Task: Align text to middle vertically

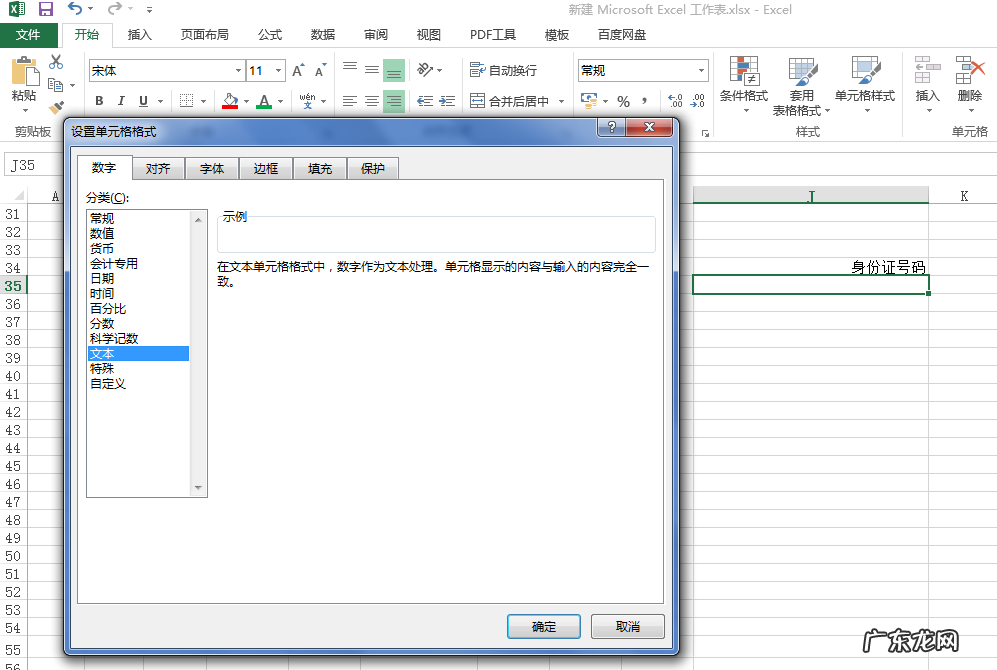Action: pos(372,69)
